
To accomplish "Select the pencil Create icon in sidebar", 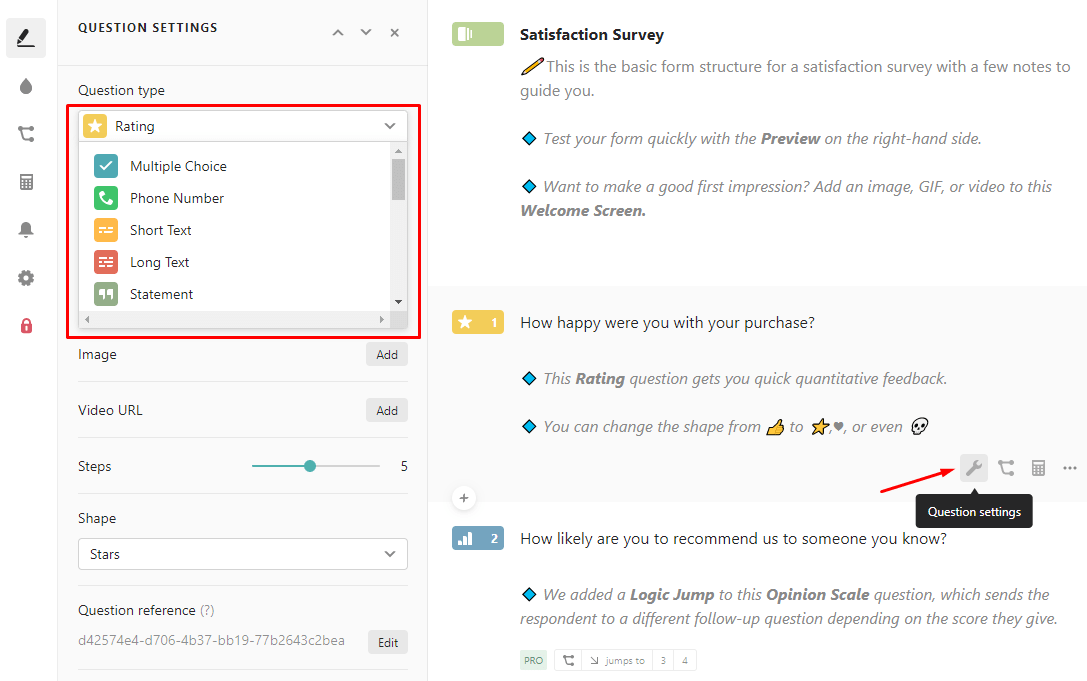I will tap(25, 37).
